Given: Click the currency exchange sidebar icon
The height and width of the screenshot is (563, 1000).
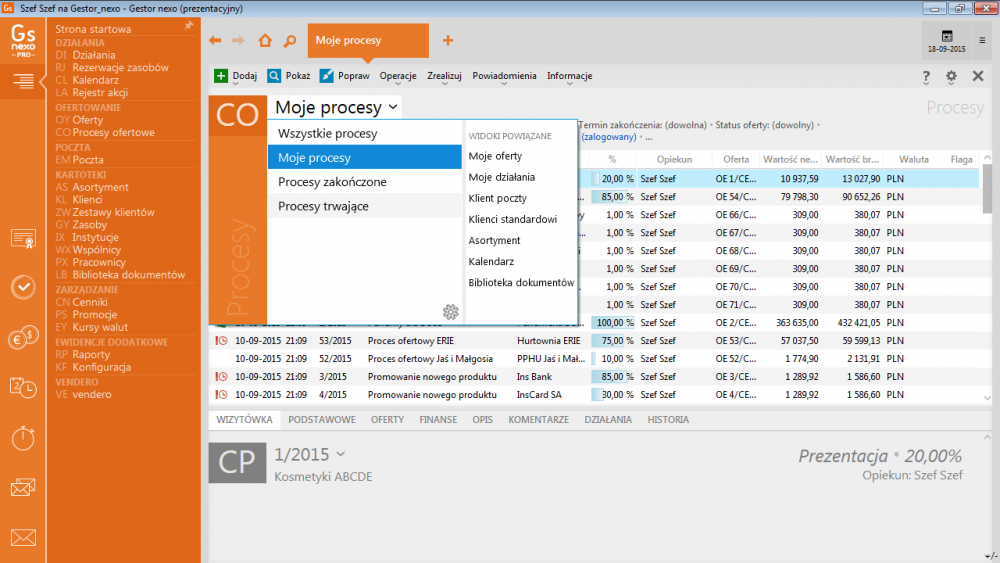Looking at the screenshot, I should pos(22,337).
